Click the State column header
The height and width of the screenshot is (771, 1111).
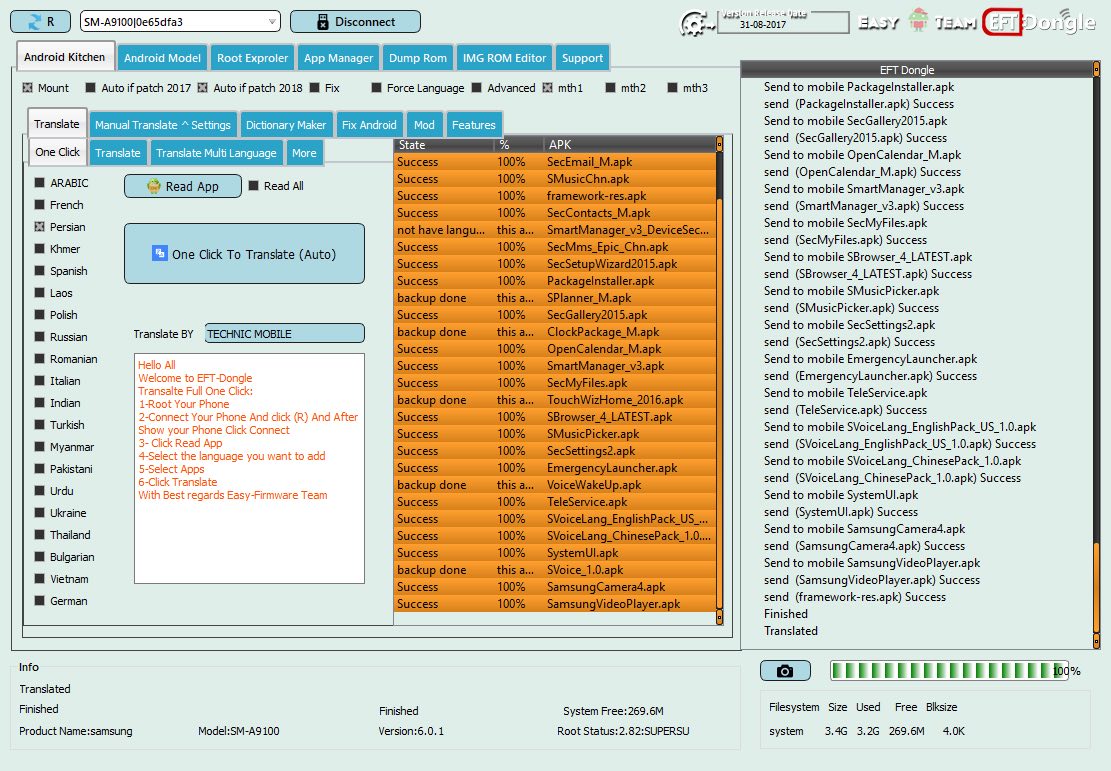[x=444, y=145]
